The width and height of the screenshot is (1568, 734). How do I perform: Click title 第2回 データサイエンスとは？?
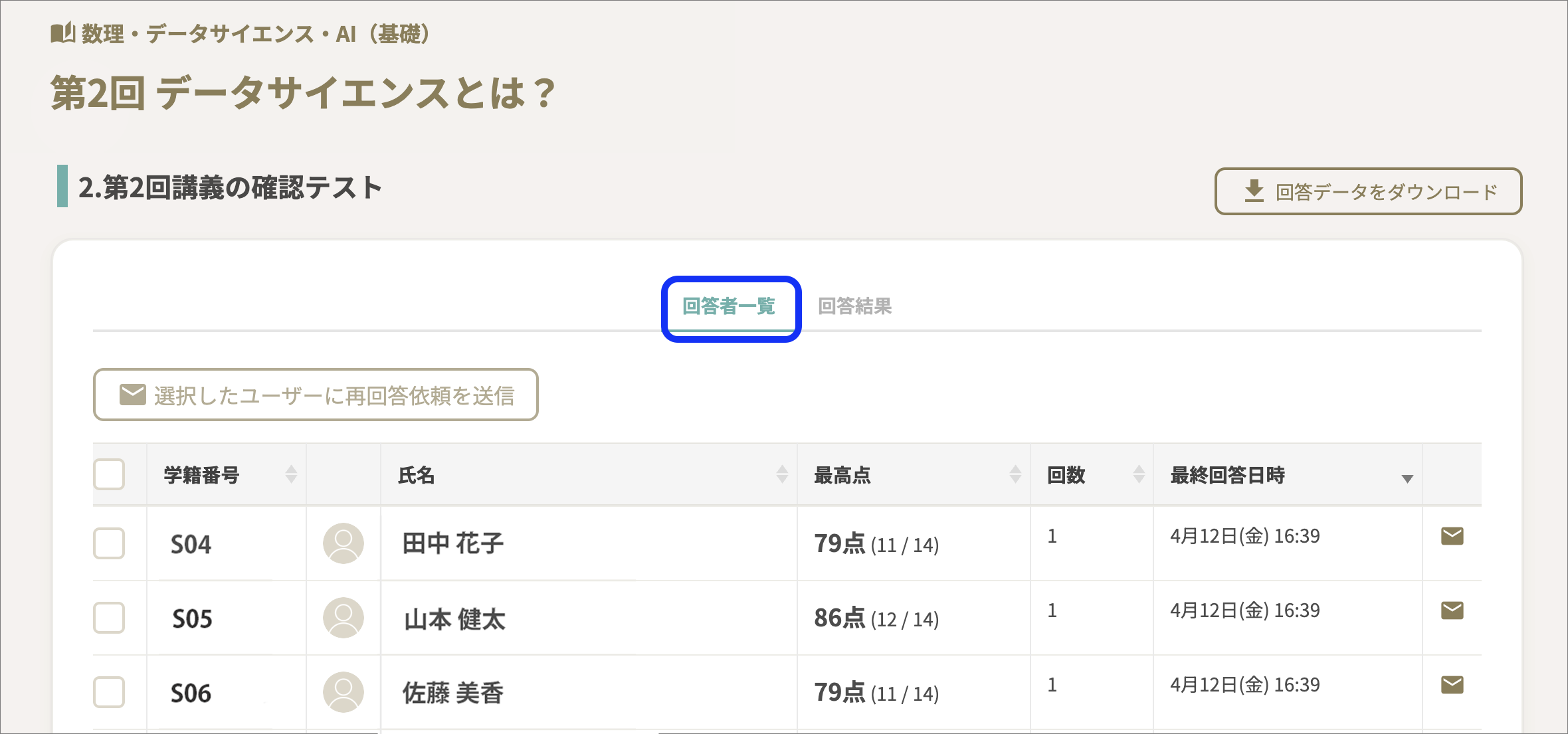pyautogui.click(x=303, y=93)
